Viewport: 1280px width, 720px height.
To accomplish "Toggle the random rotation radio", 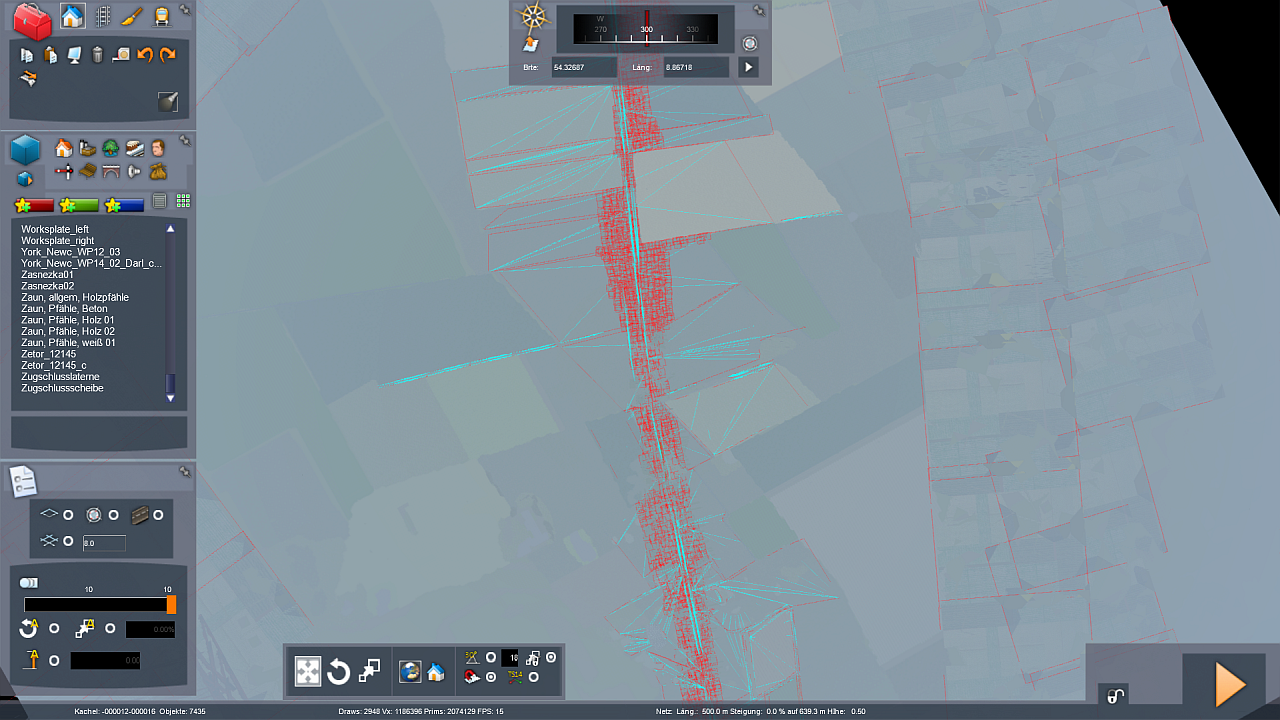I will pyautogui.click(x=54, y=629).
